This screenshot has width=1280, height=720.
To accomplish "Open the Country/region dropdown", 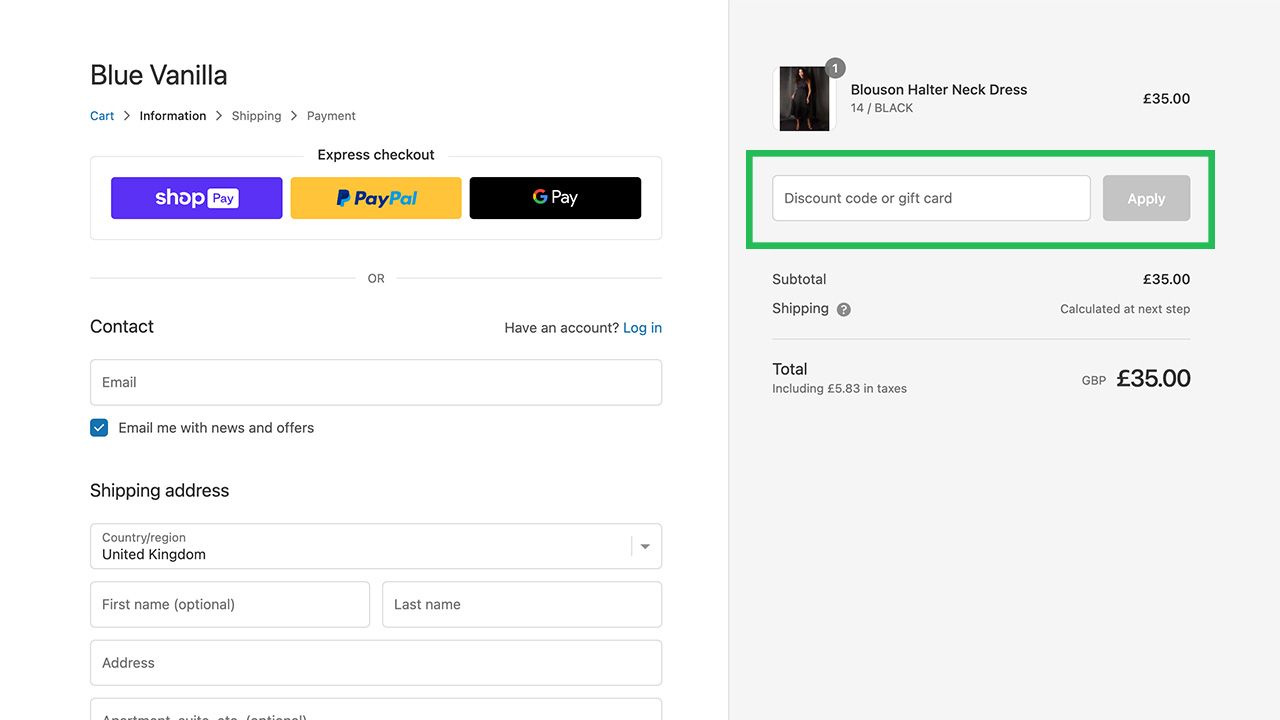I will pos(376,546).
